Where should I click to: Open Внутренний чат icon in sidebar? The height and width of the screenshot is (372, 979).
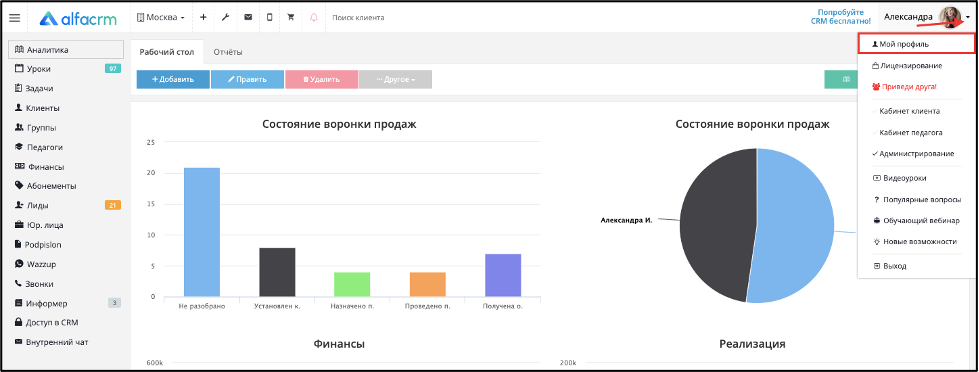click(x=19, y=342)
